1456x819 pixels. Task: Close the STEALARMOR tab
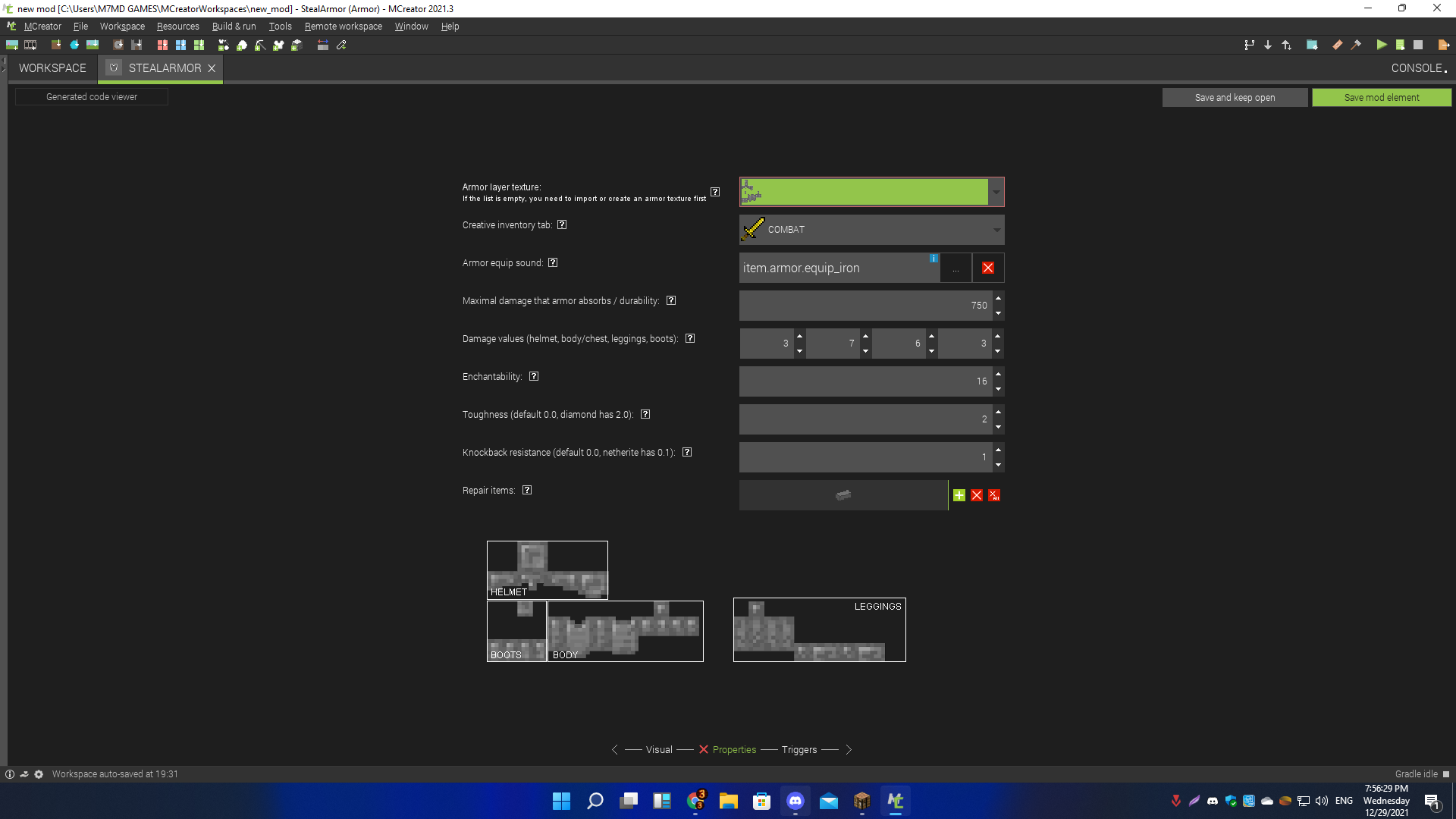[212, 68]
